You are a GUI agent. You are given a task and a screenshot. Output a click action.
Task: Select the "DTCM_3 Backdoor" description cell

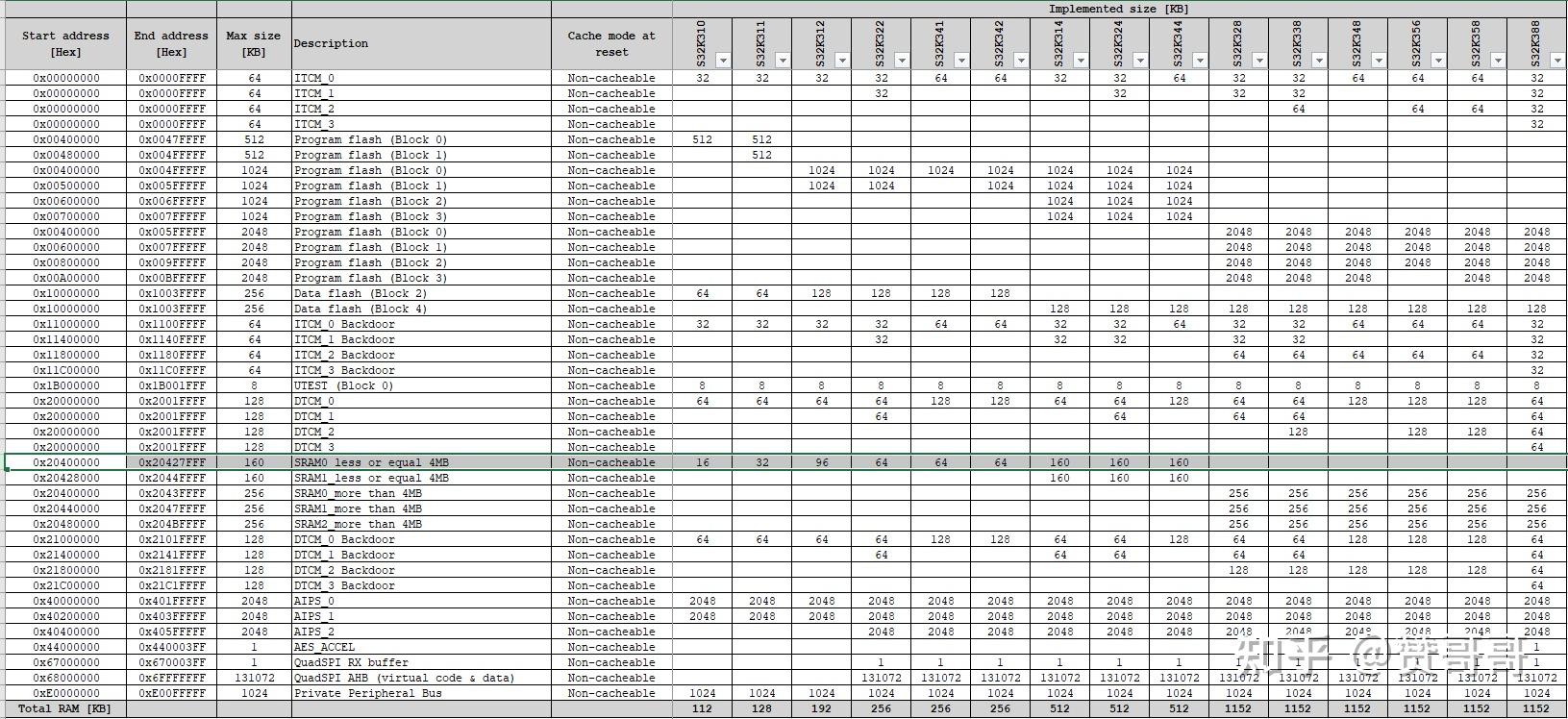point(421,585)
